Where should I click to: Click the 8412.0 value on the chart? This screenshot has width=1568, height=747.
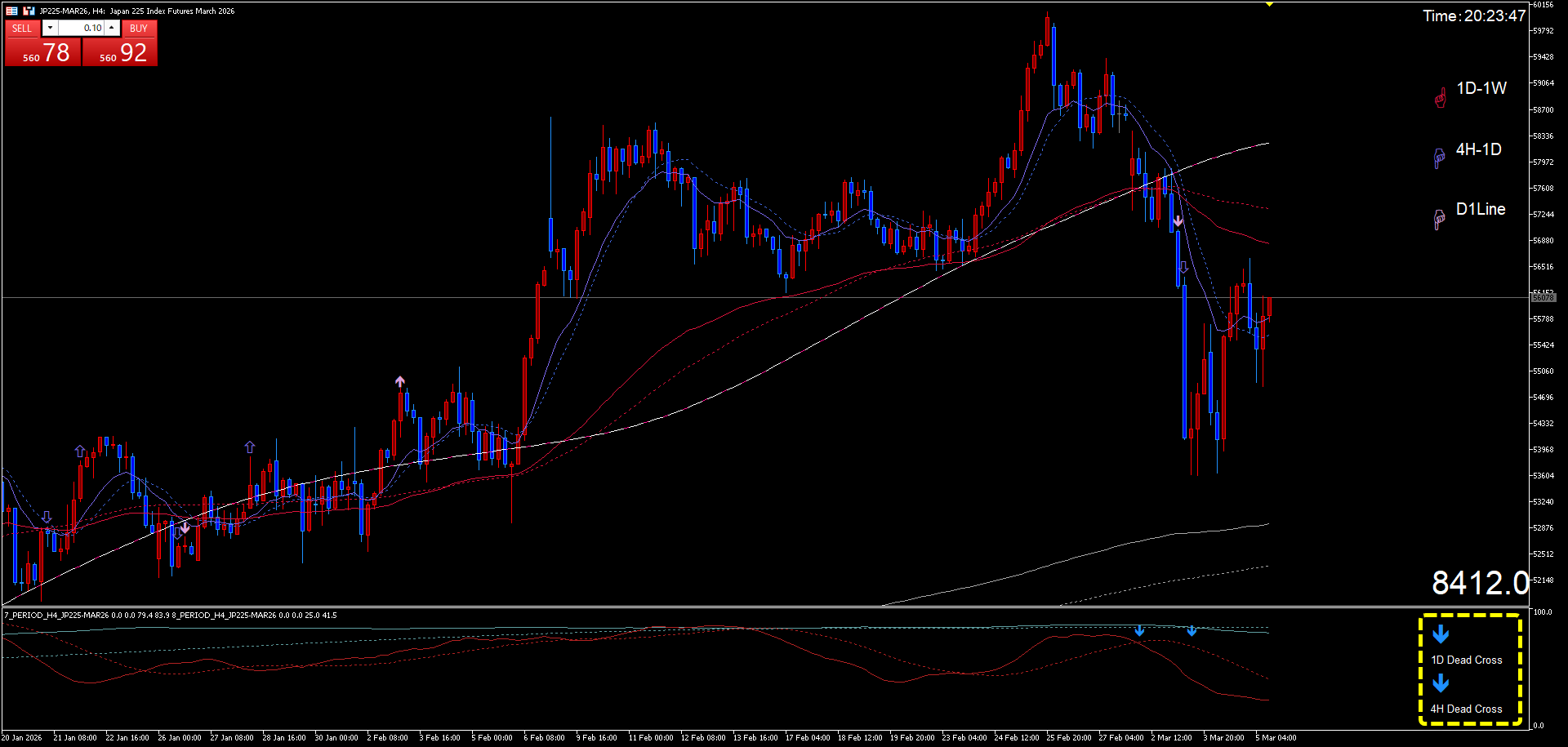pyautogui.click(x=1479, y=583)
